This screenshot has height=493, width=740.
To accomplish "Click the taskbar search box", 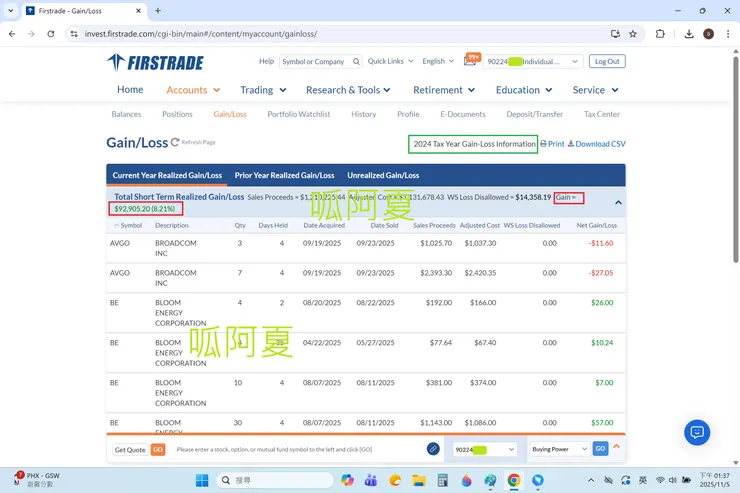I will click(275, 480).
